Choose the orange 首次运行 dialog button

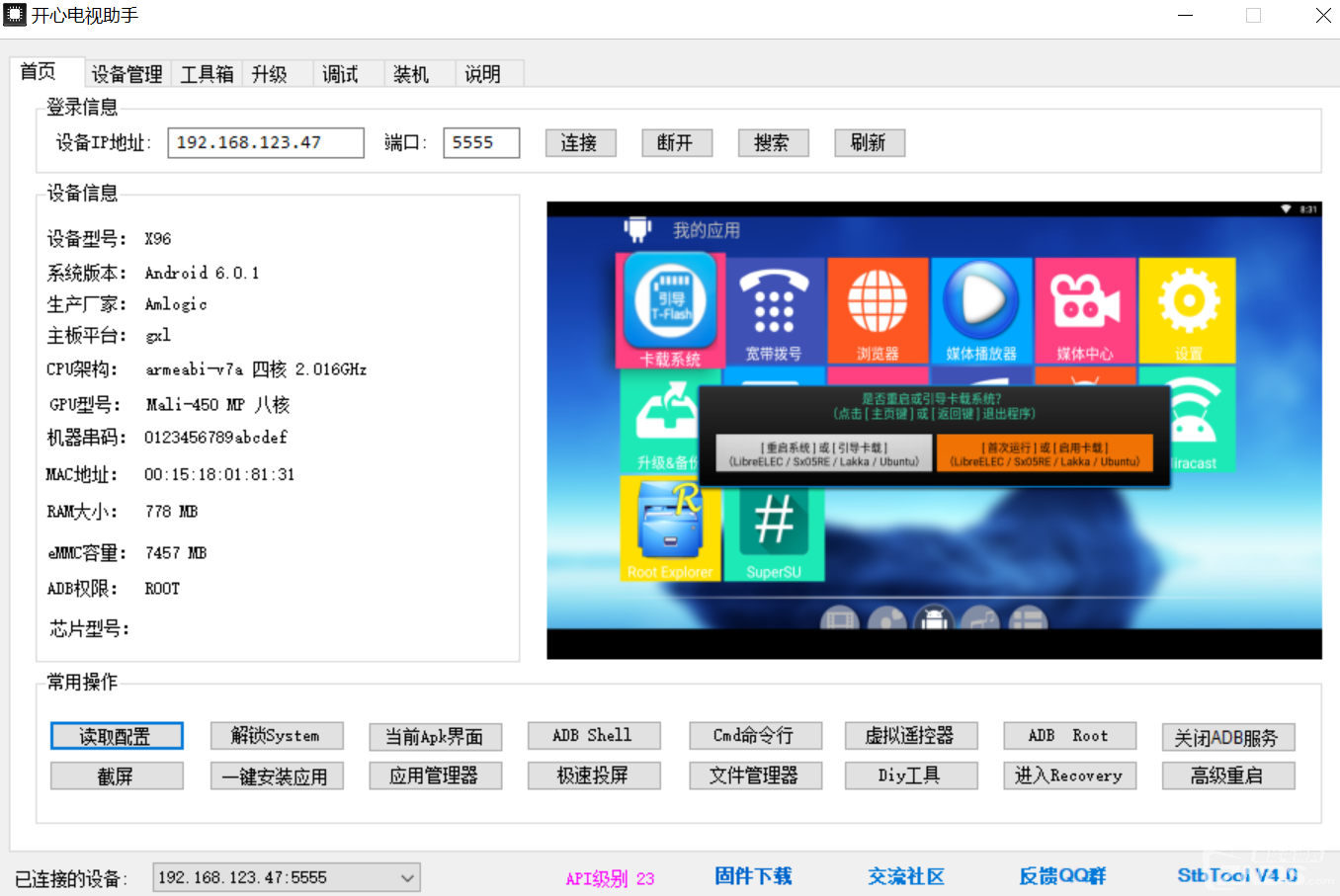tap(1045, 454)
